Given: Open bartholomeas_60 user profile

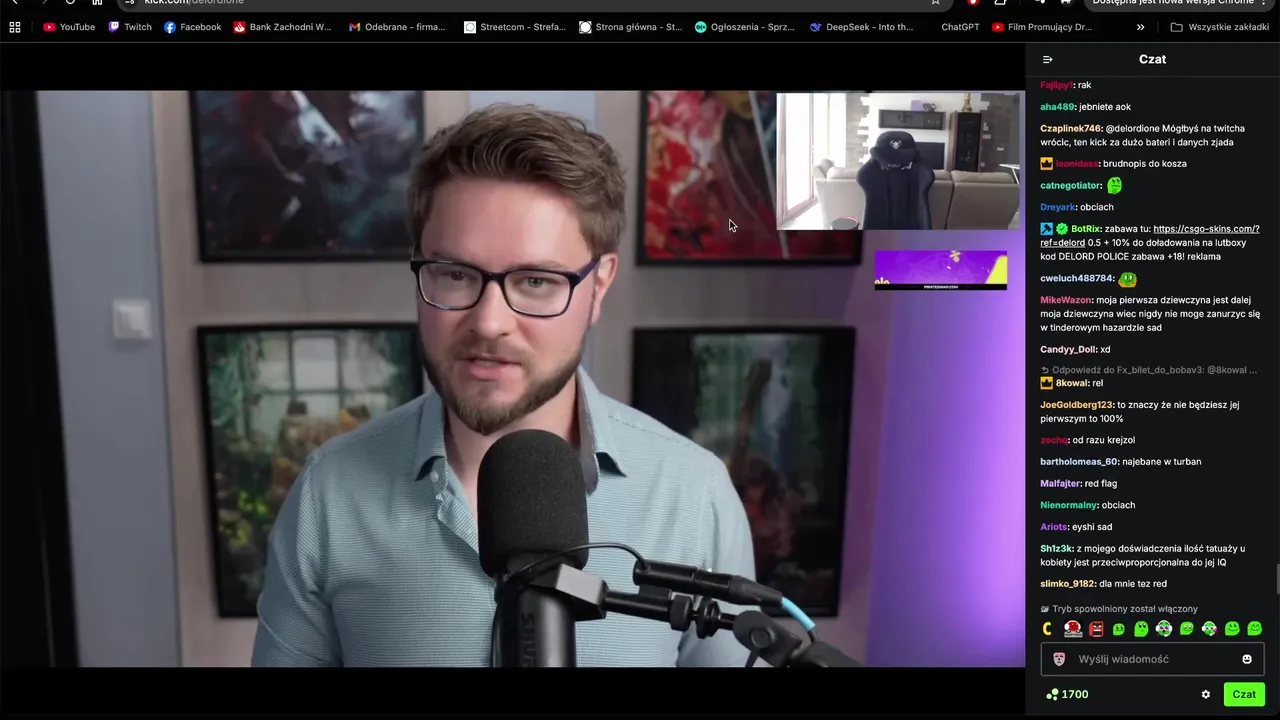Looking at the screenshot, I should pos(1079,462).
